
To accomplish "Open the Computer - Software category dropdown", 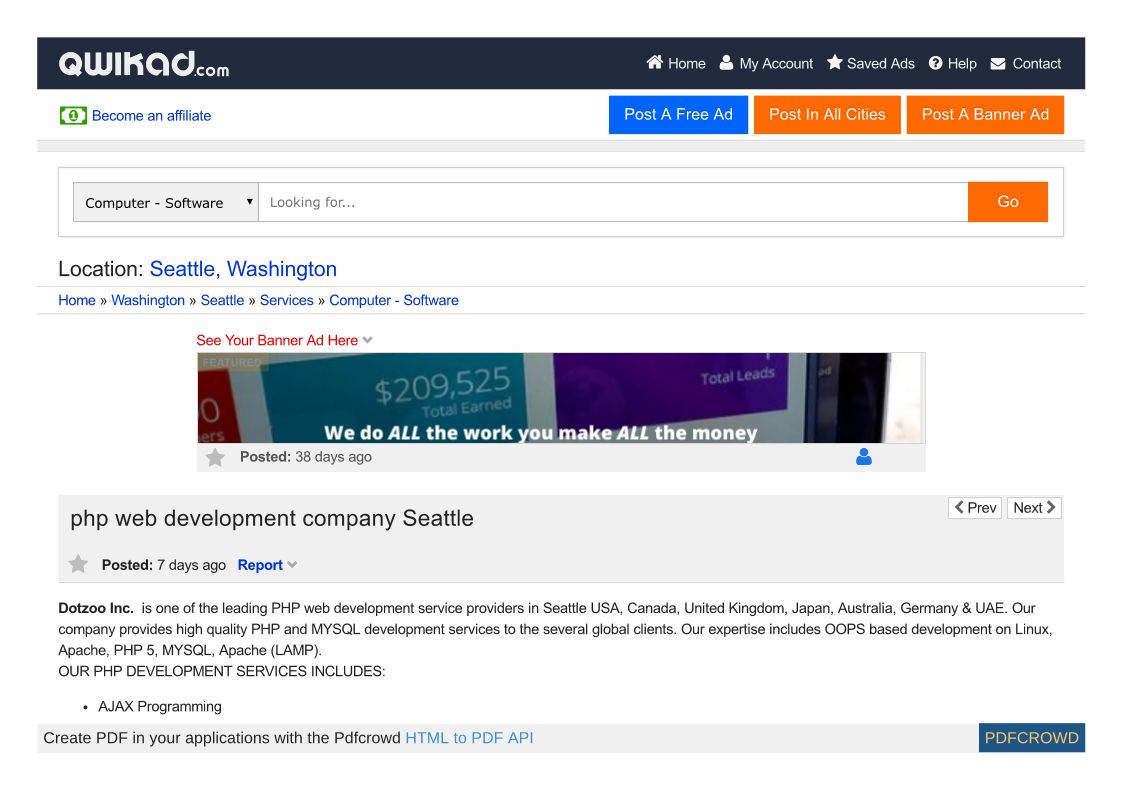I will pos(166,202).
